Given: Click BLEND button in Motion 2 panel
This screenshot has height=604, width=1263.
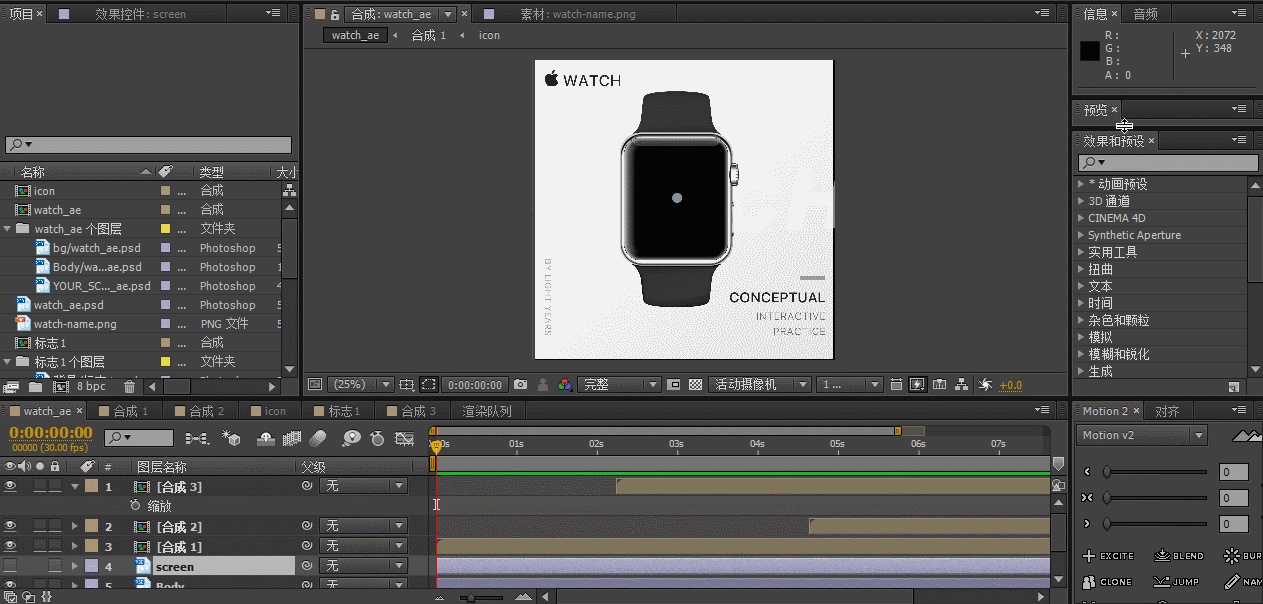Looking at the screenshot, I should [1179, 556].
